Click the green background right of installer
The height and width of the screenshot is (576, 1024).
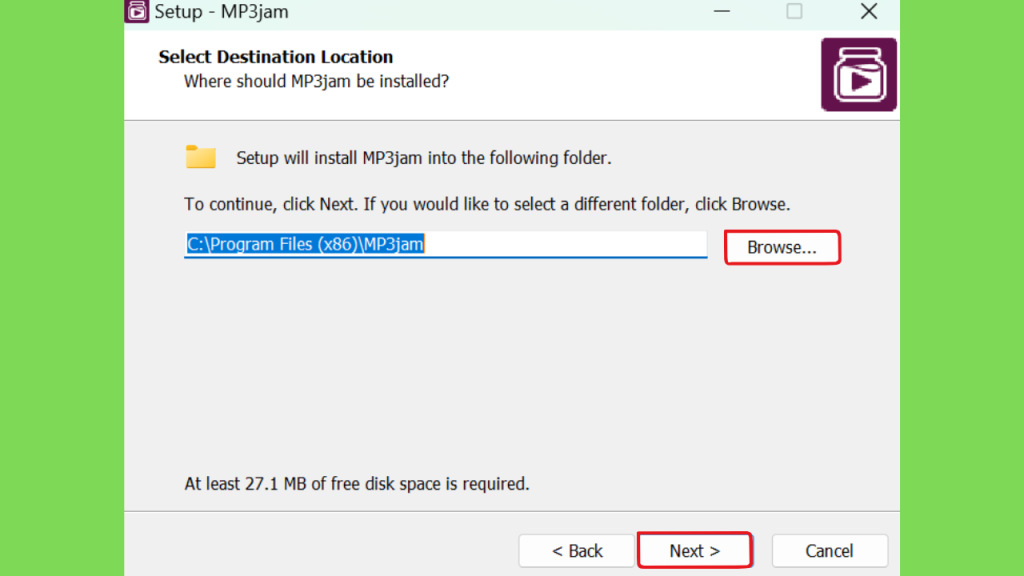point(962,288)
